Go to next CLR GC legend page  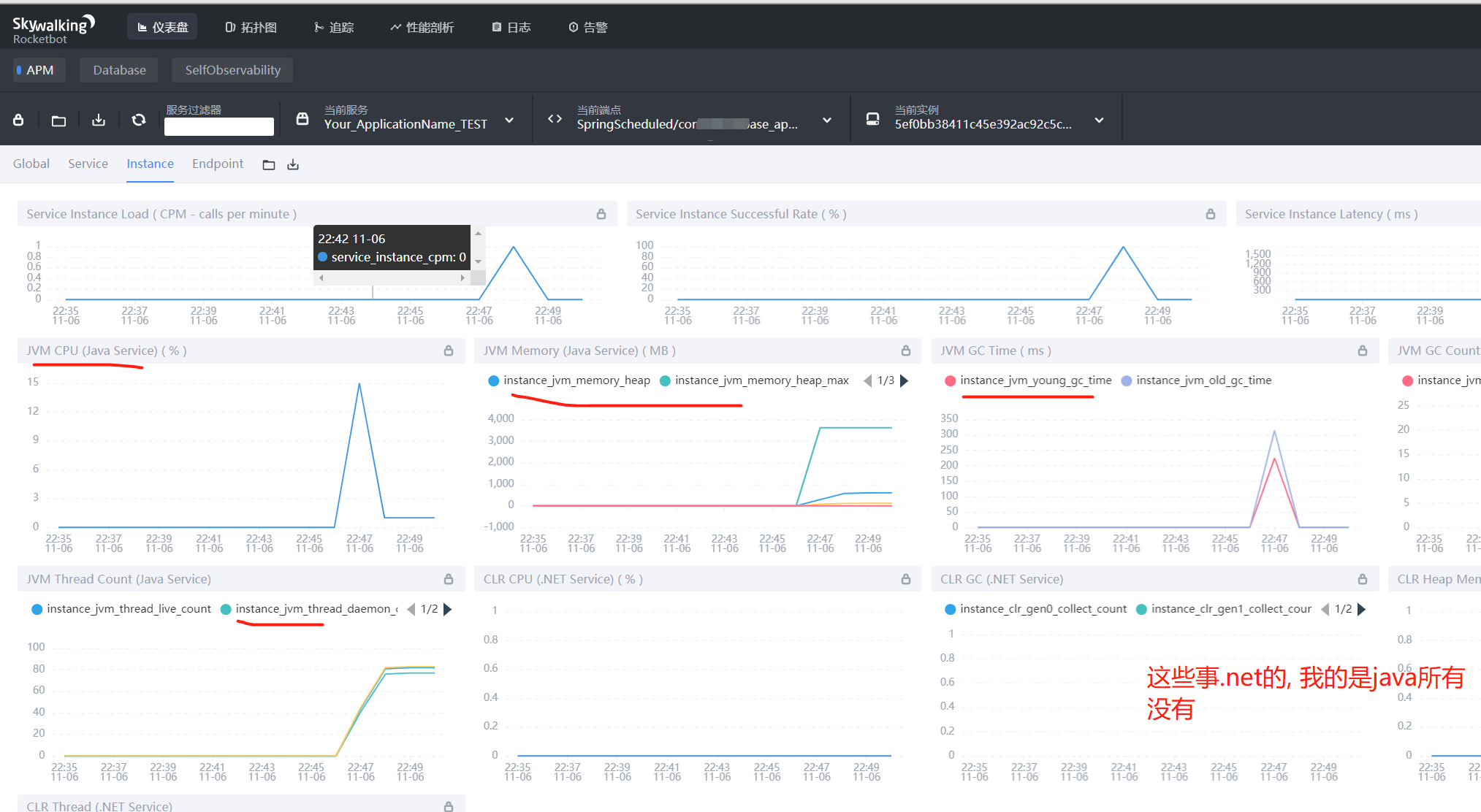tap(1361, 609)
